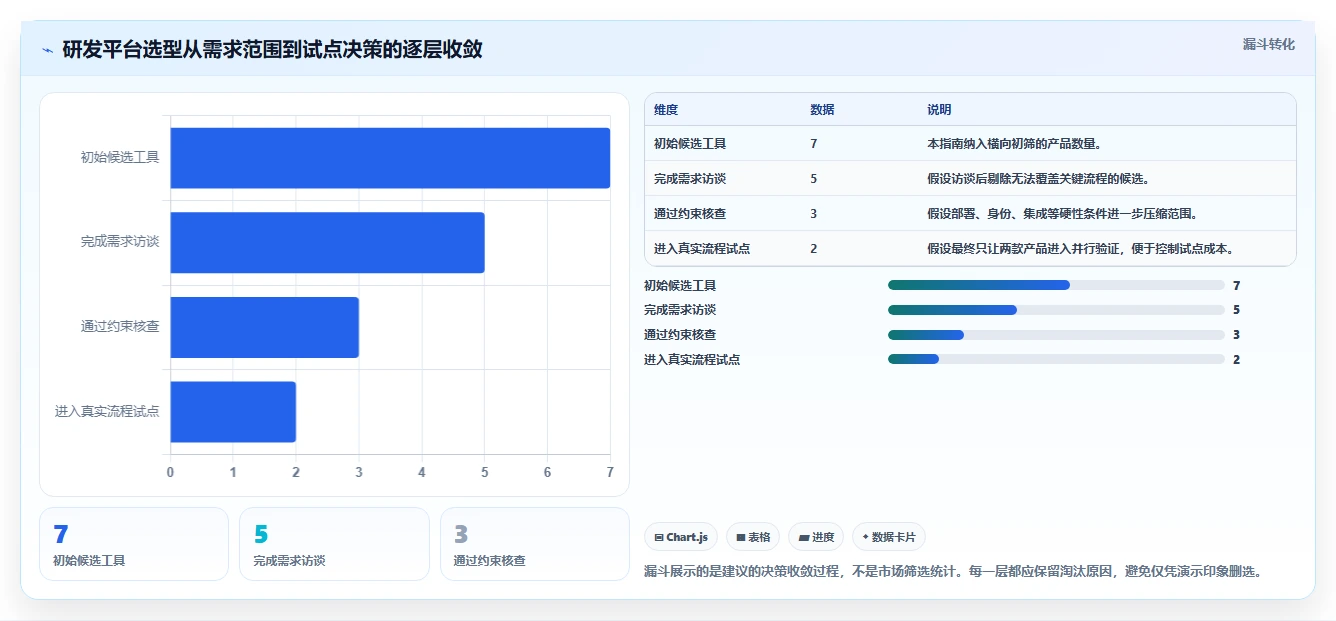Click the stat card showing 7 初始候选工具
Image resolution: width=1336 pixels, height=621 pixels.
click(134, 544)
